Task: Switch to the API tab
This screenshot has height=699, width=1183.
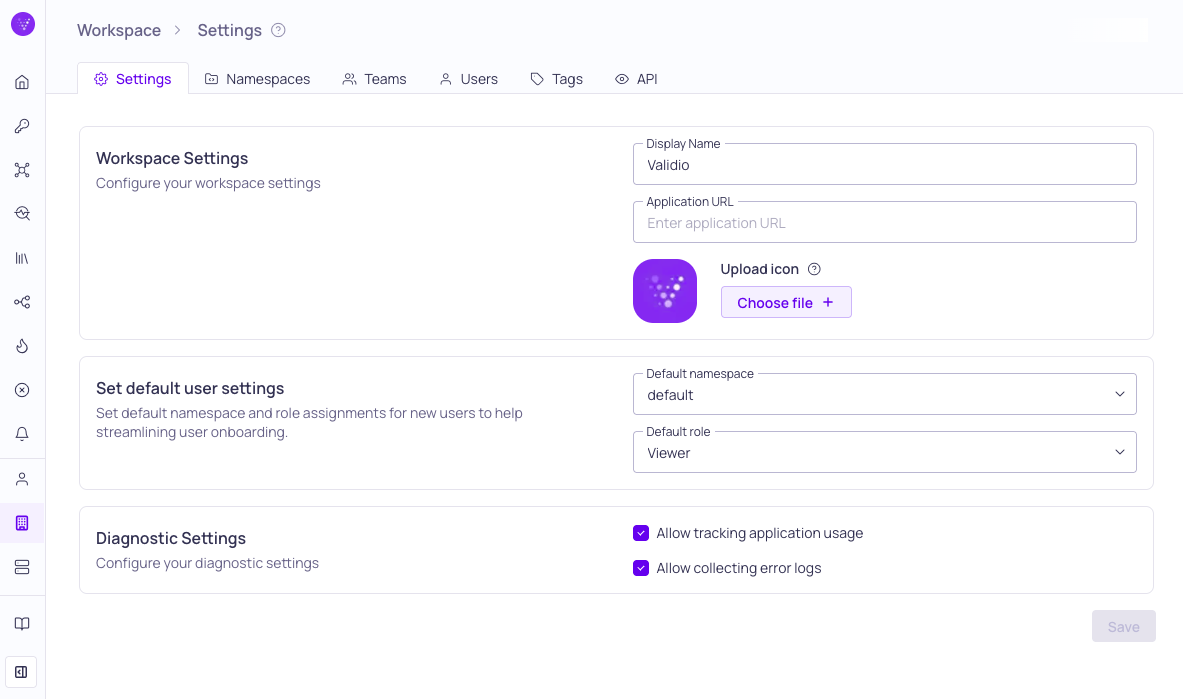Action: click(636, 79)
